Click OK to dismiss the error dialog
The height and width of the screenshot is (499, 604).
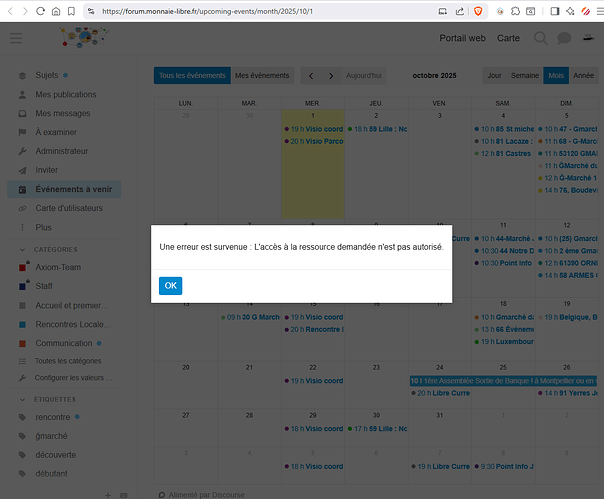[170, 286]
